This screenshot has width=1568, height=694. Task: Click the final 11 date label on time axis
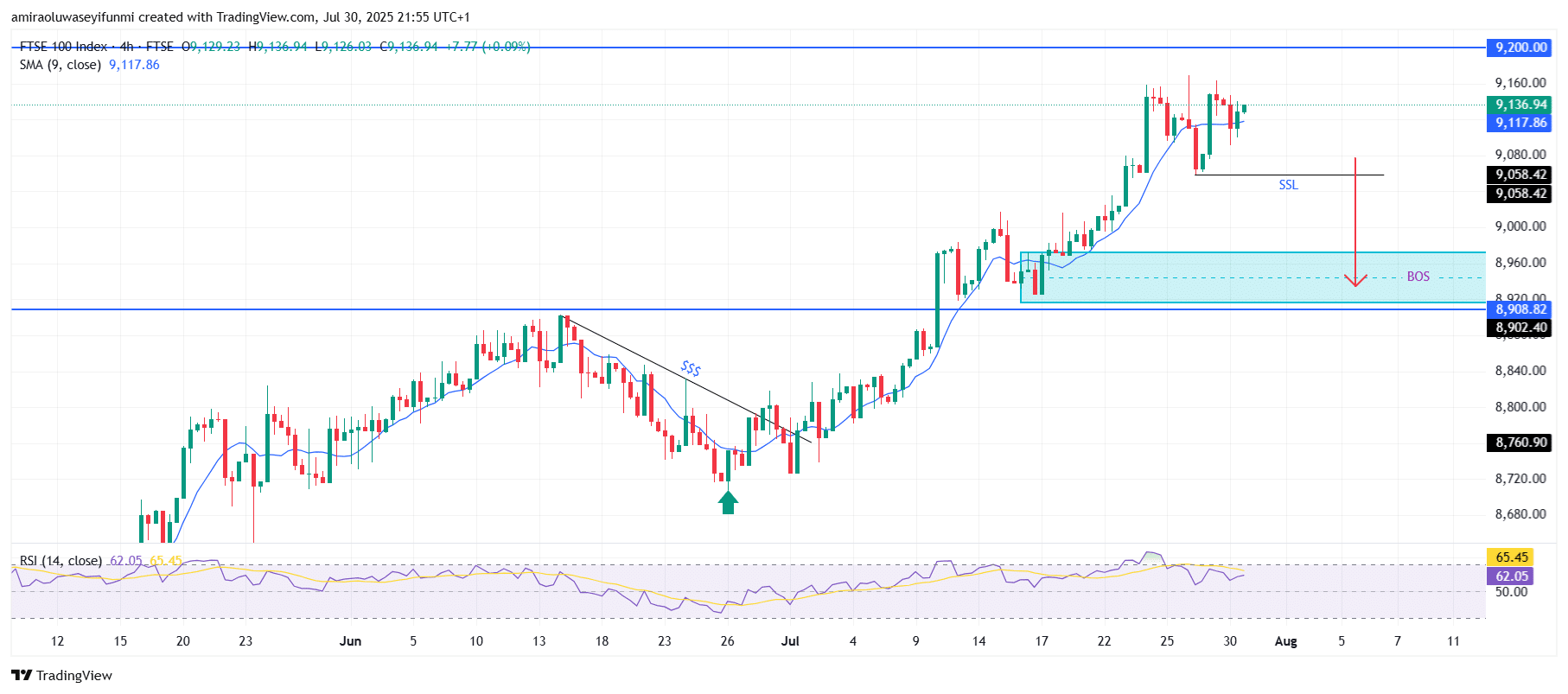tap(1453, 641)
